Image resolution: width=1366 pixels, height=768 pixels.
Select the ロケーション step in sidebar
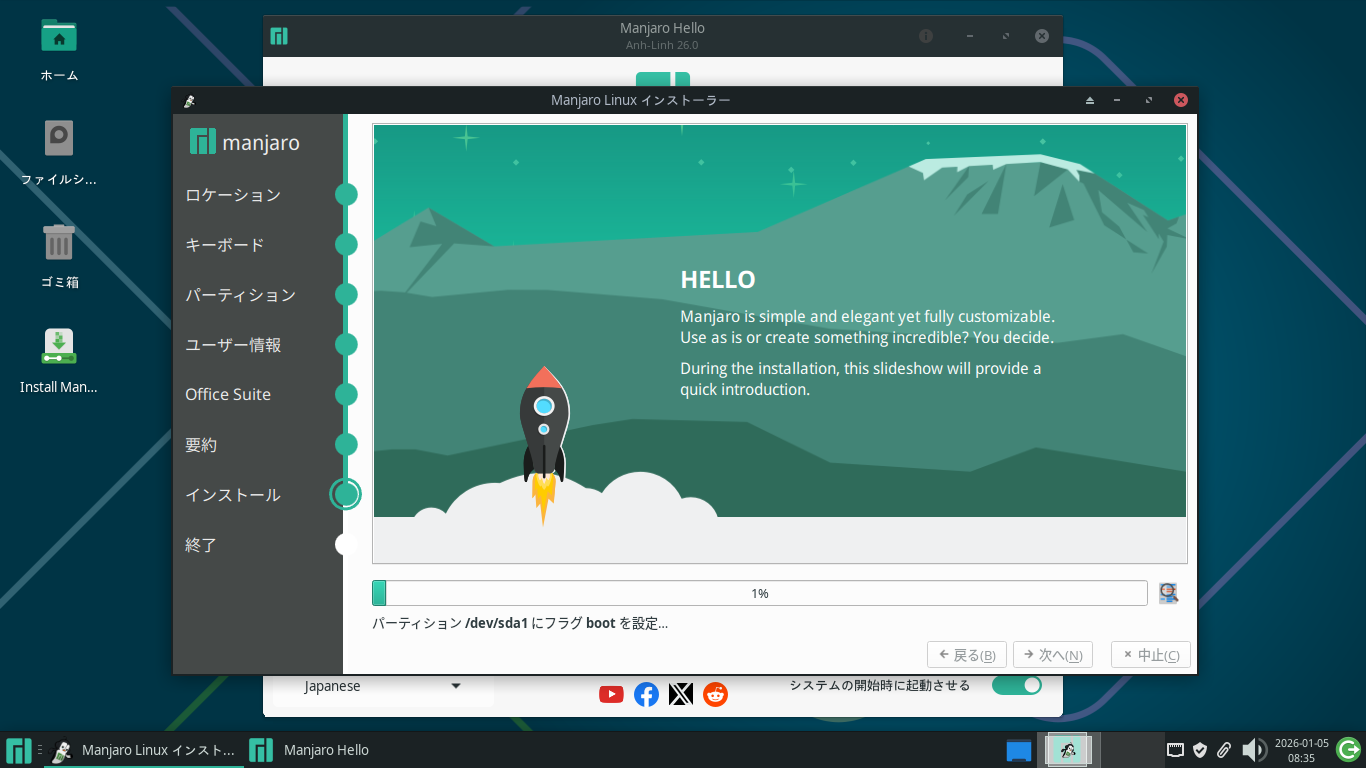pos(233,195)
